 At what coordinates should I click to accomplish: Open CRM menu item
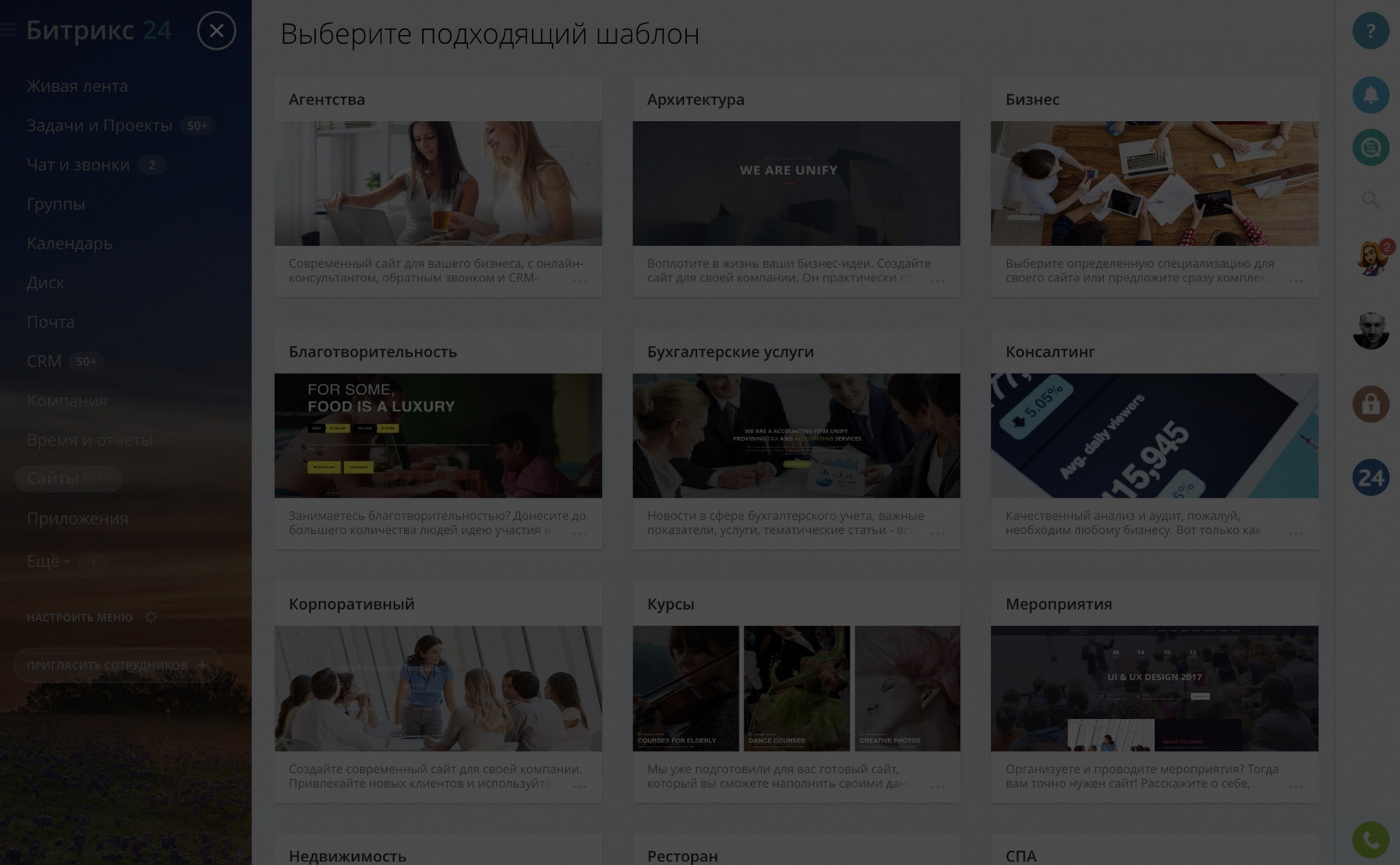(44, 362)
